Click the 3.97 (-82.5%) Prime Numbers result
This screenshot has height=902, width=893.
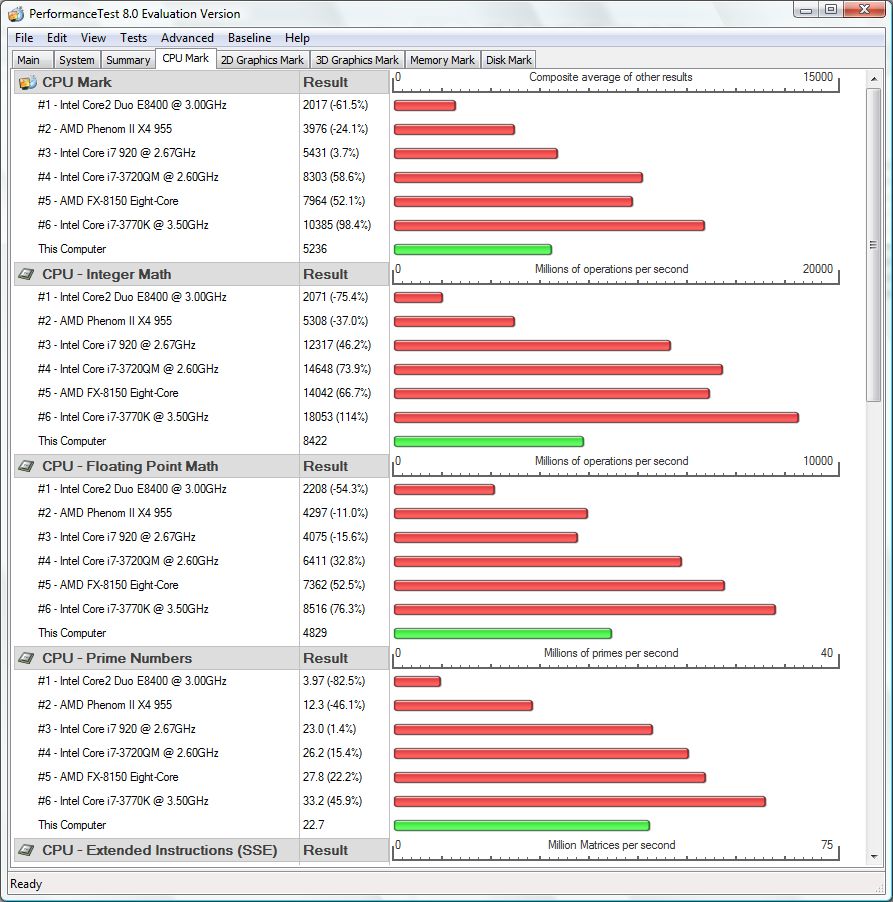[334, 681]
